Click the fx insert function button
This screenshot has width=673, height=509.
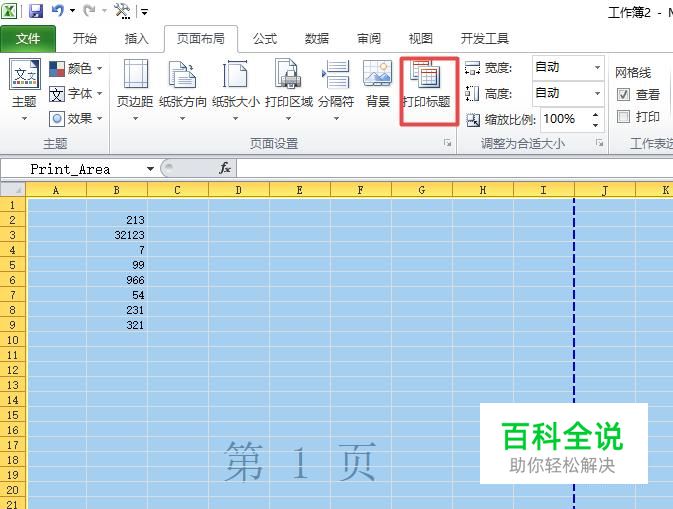click(225, 168)
